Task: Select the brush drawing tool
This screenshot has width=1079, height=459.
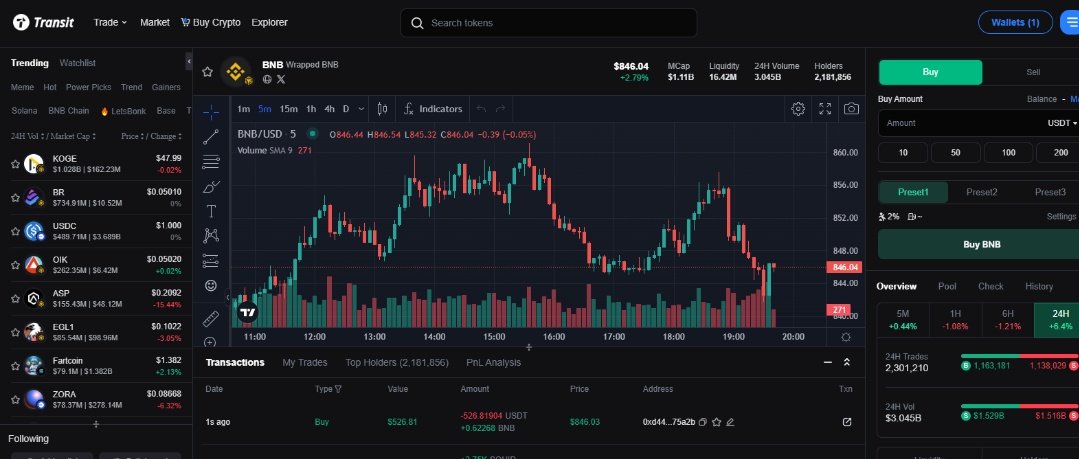Action: (211, 186)
